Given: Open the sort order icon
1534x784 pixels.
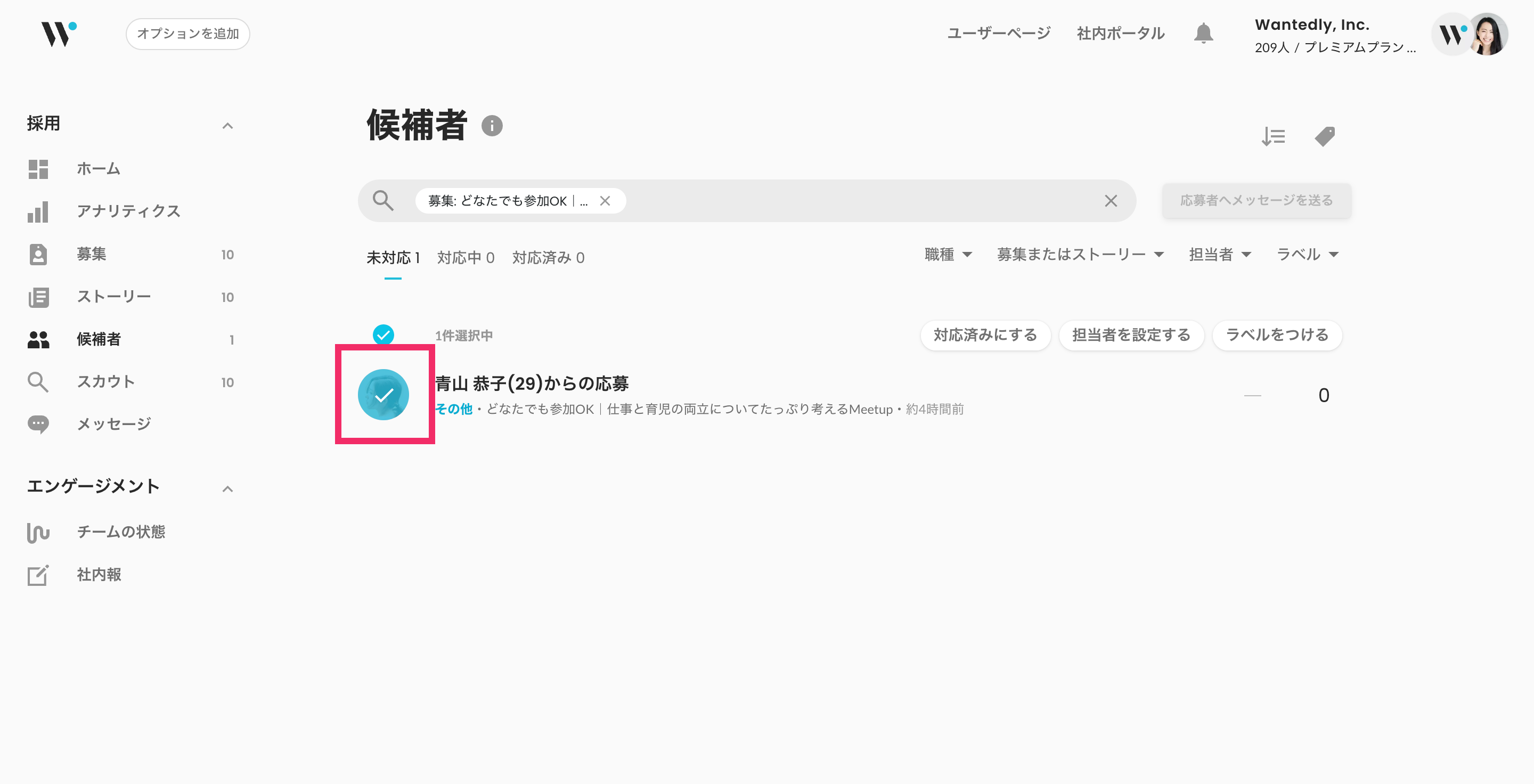Looking at the screenshot, I should click(x=1273, y=137).
